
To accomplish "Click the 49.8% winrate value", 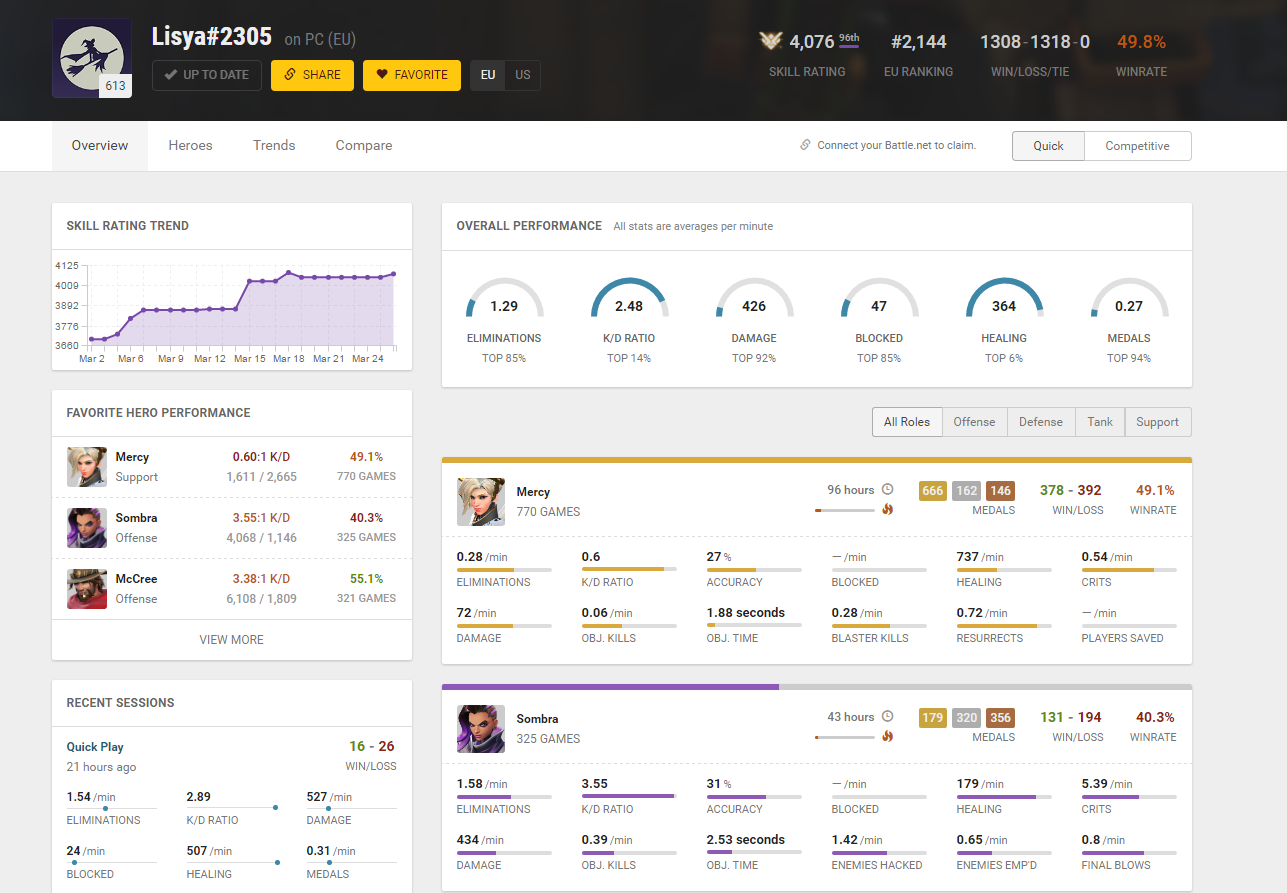I will click(x=1142, y=42).
